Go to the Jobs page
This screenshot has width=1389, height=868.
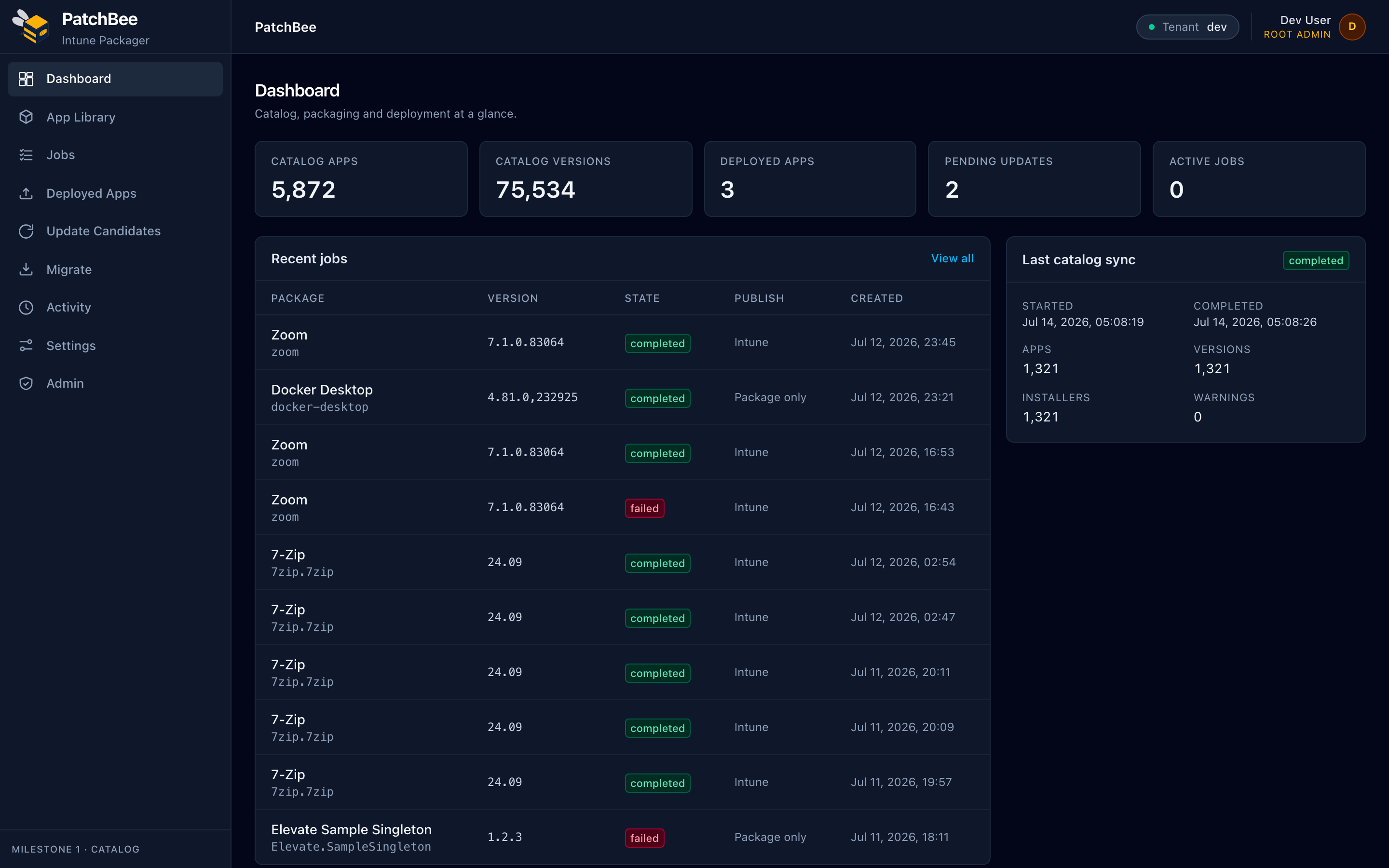115,155
